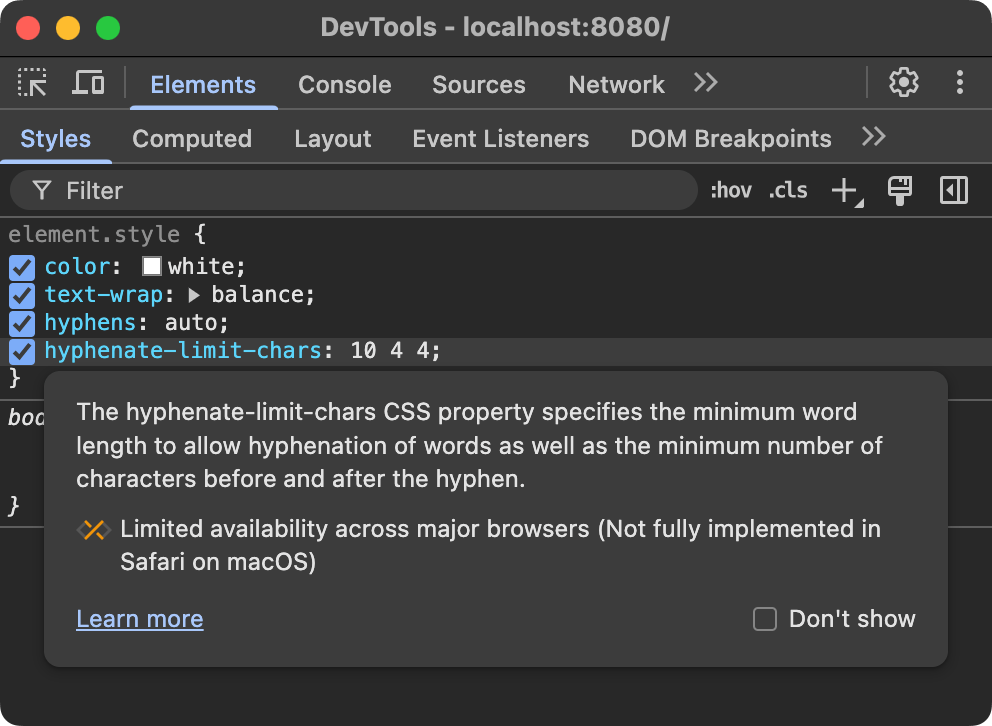Select the inspect element picker tool

tap(31, 84)
